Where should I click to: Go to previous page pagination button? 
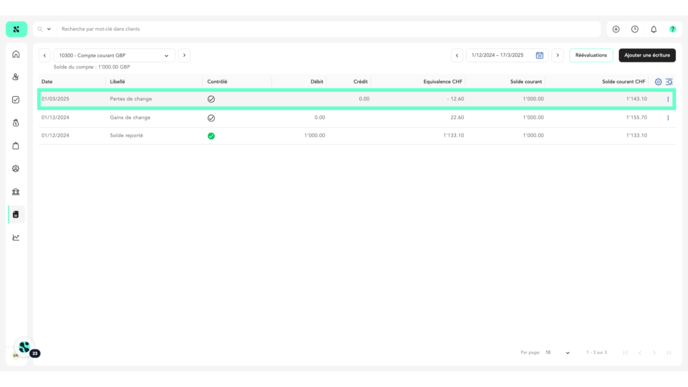coord(640,353)
